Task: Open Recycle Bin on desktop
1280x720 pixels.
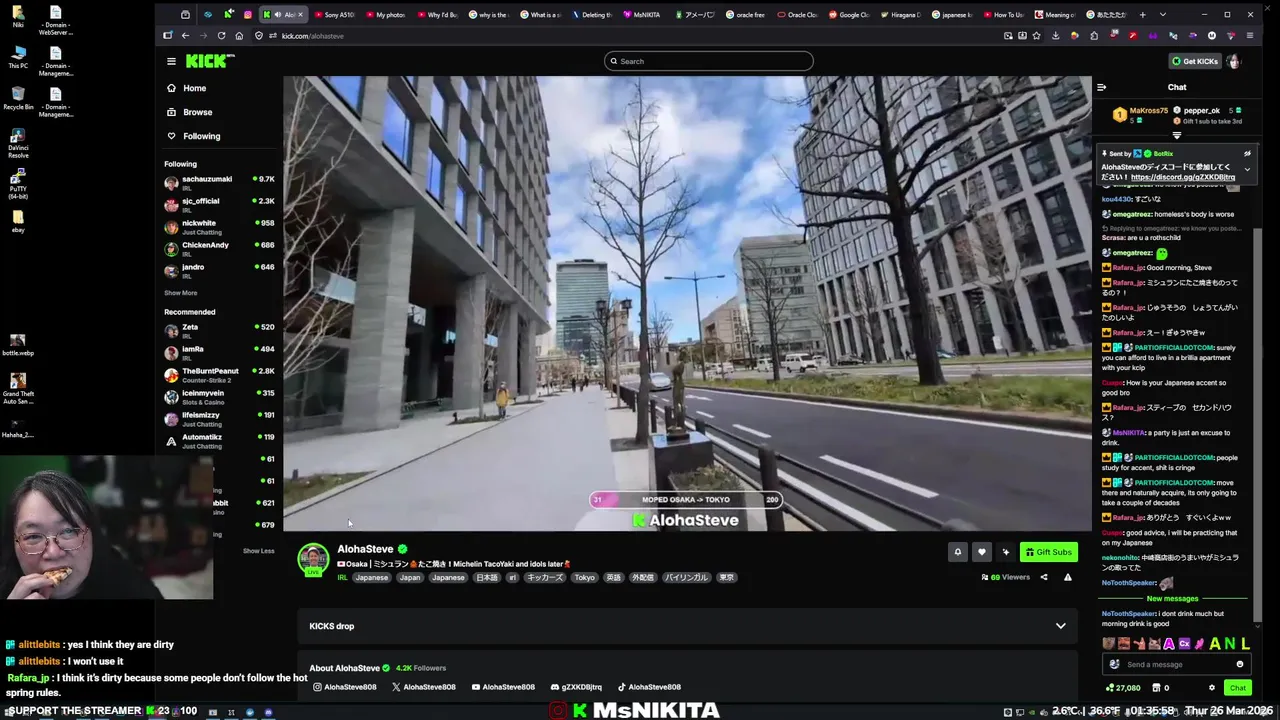Action: point(18,97)
